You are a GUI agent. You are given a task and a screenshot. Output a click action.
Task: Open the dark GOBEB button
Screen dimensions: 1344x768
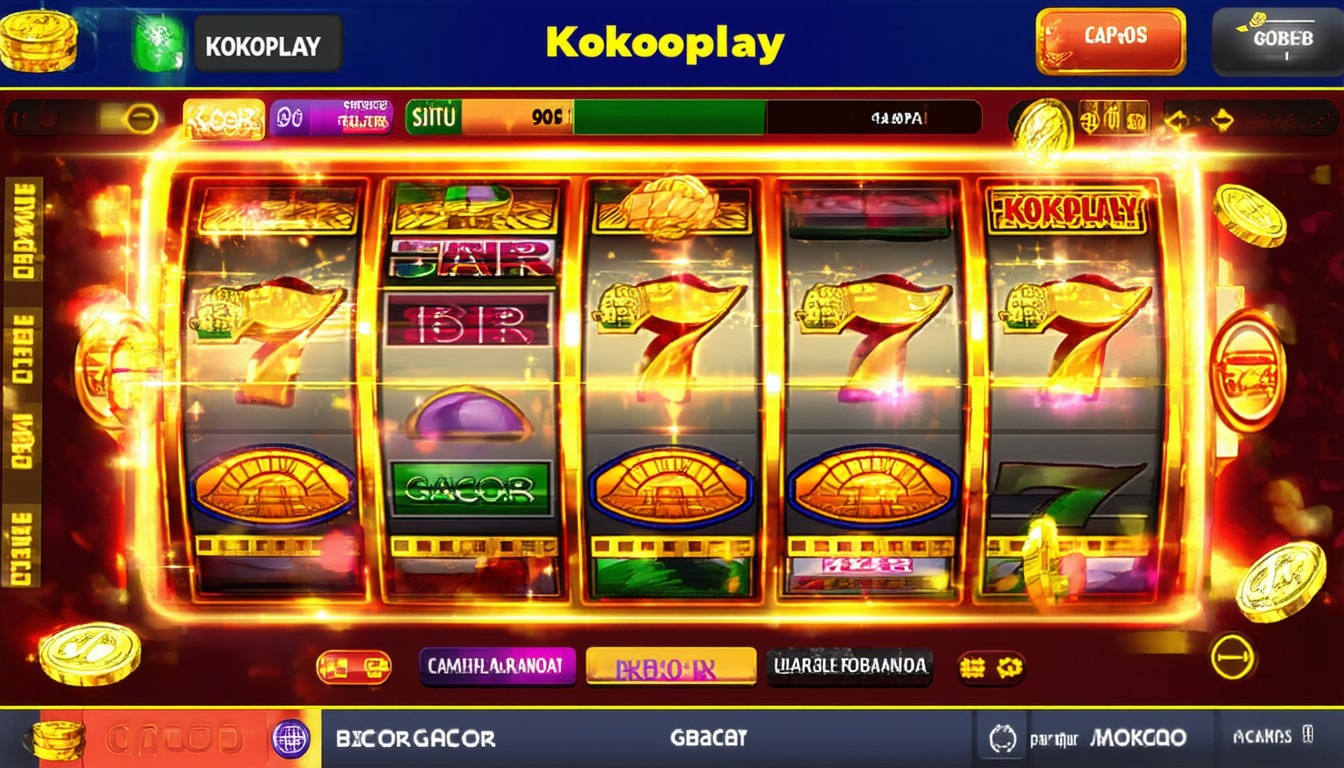pyautogui.click(x=1277, y=41)
